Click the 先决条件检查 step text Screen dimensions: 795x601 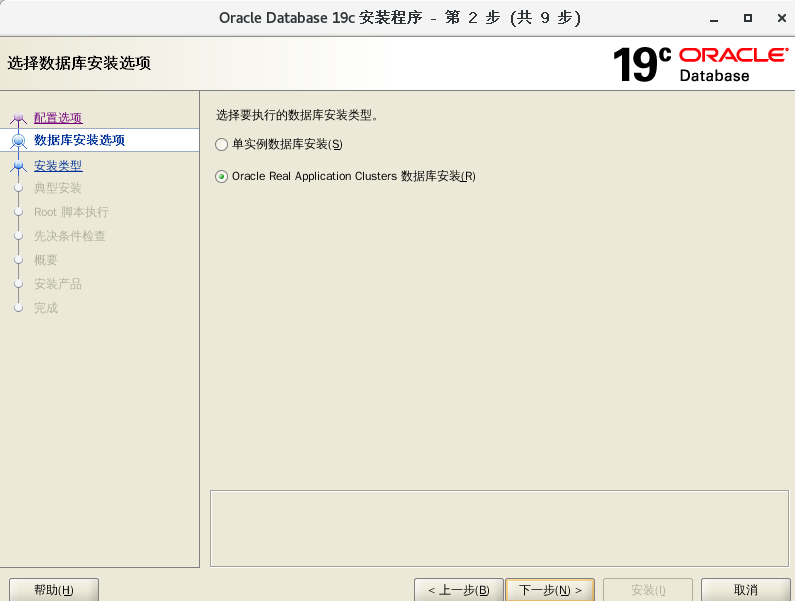[x=70, y=236]
